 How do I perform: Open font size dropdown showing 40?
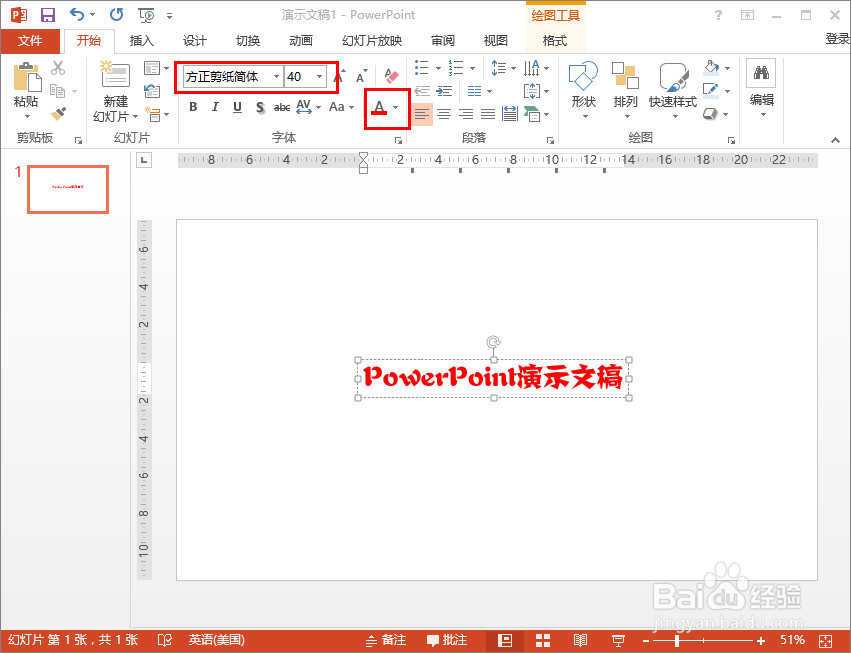tap(319, 77)
